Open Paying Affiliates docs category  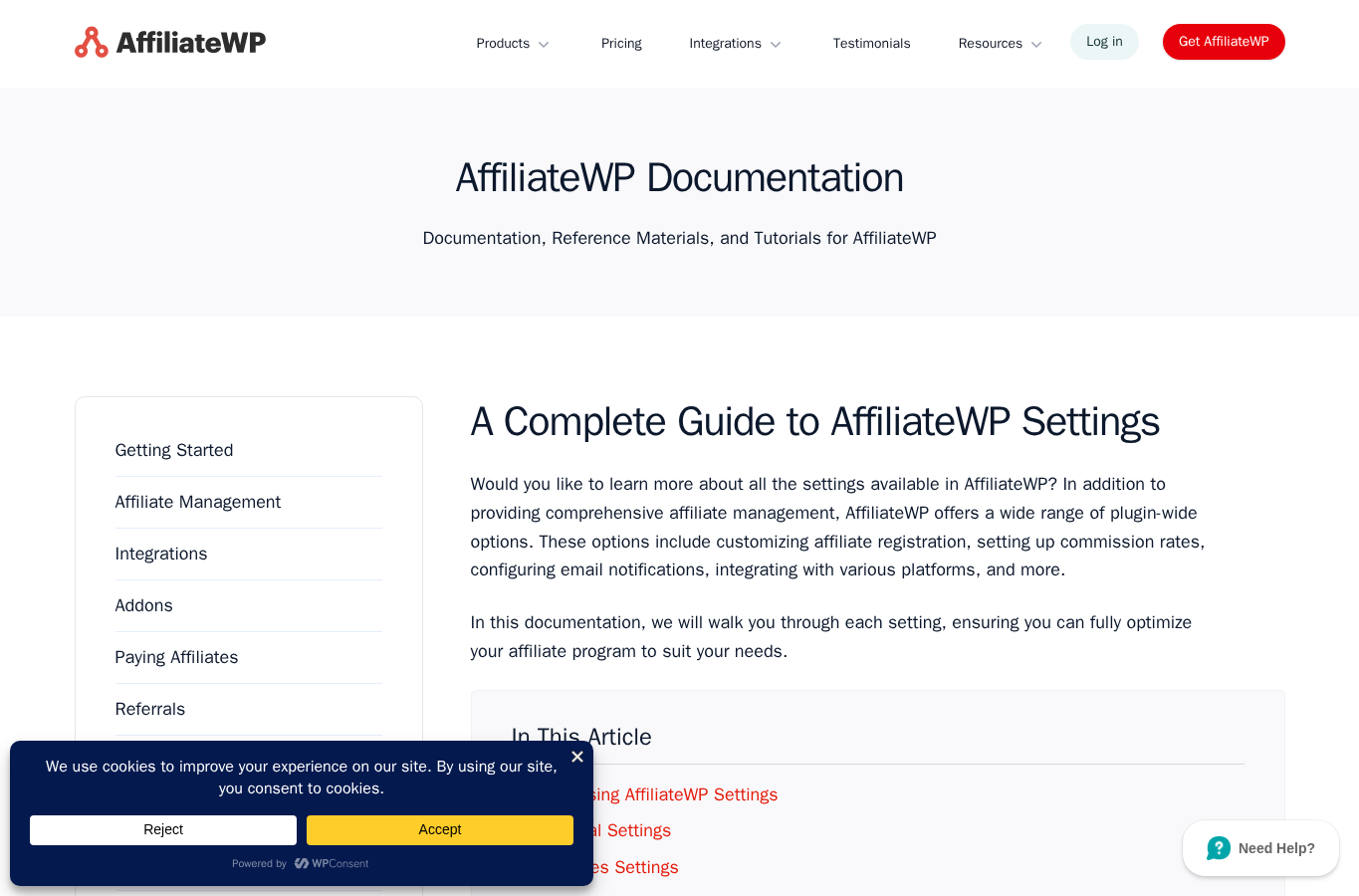(x=176, y=657)
